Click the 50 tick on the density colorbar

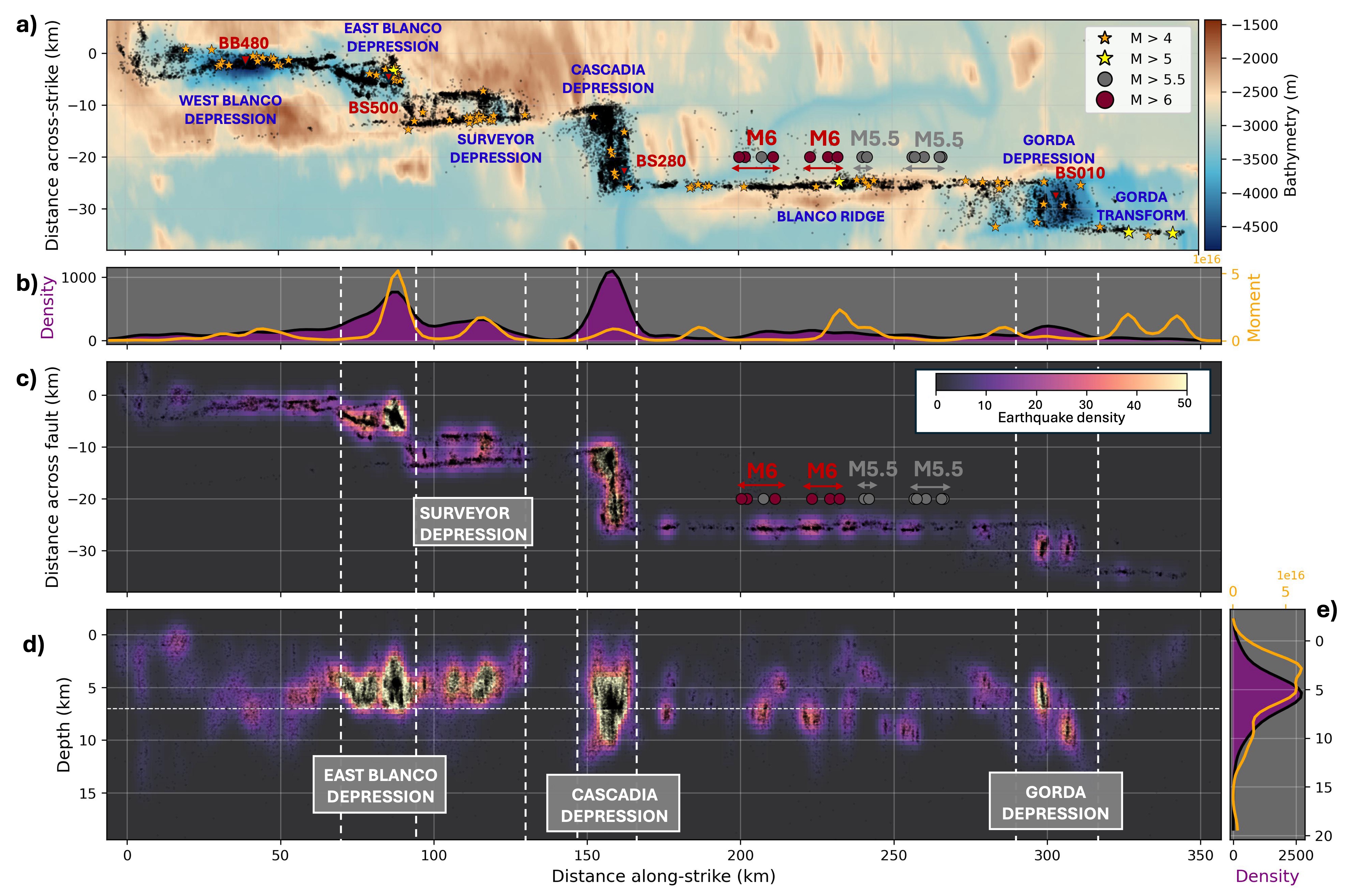[1185, 403]
